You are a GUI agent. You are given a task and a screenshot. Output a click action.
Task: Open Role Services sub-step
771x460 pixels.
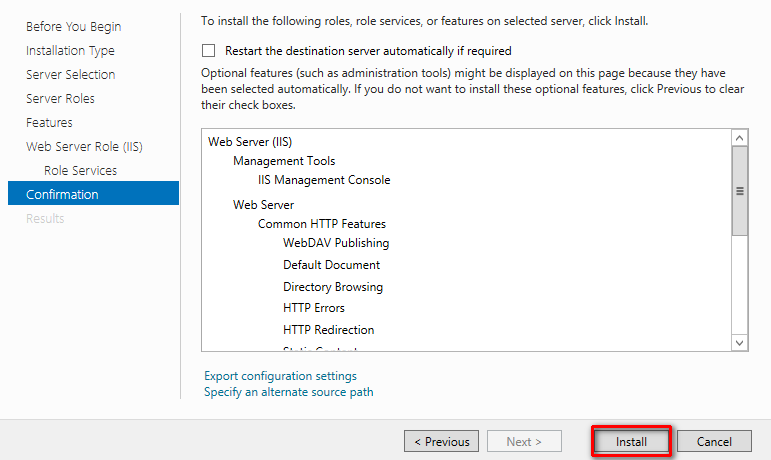(x=80, y=171)
